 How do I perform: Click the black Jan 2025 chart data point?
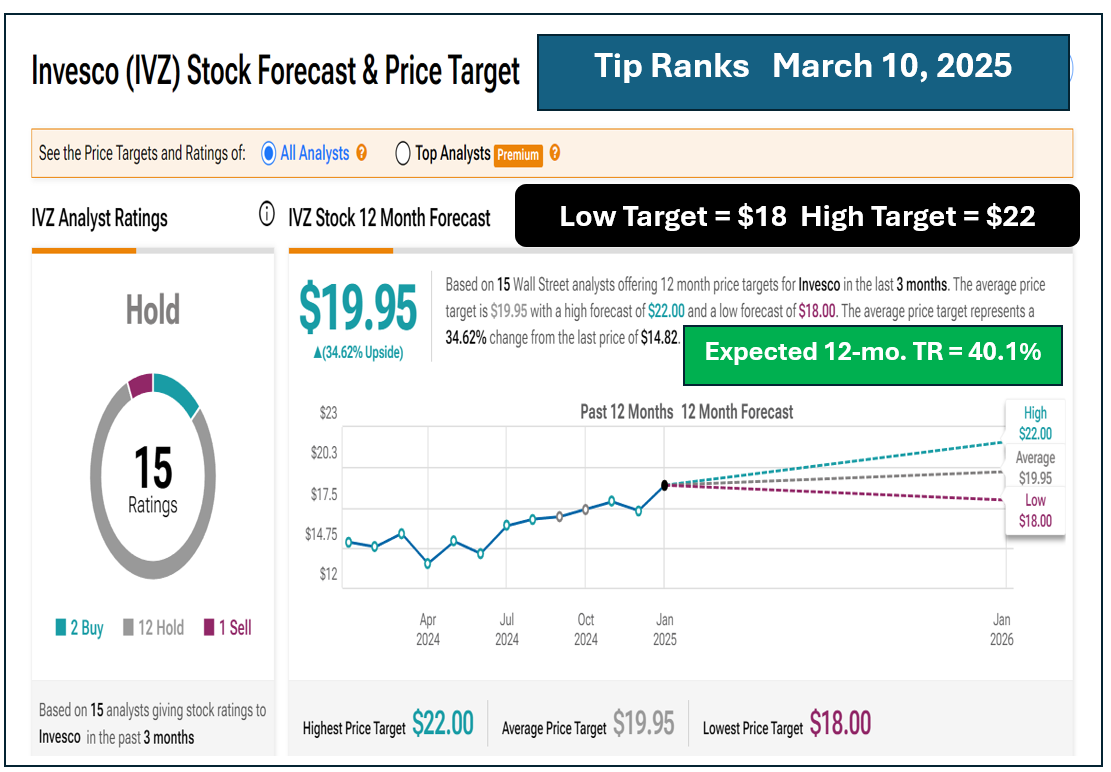[x=665, y=485]
